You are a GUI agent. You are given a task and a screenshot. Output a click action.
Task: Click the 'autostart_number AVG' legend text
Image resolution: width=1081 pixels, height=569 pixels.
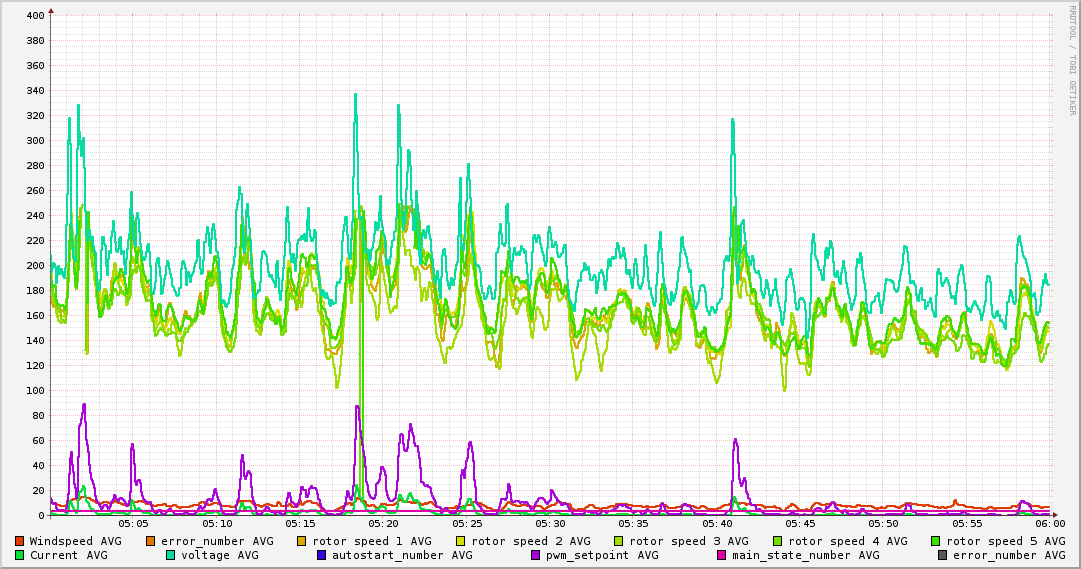[402, 555]
